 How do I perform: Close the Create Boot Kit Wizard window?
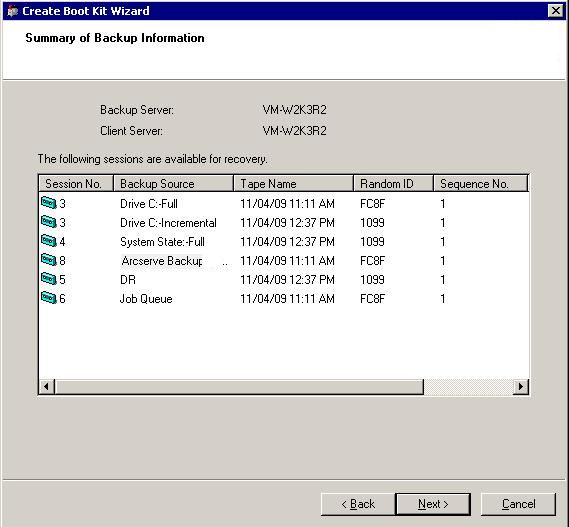[556, 11]
